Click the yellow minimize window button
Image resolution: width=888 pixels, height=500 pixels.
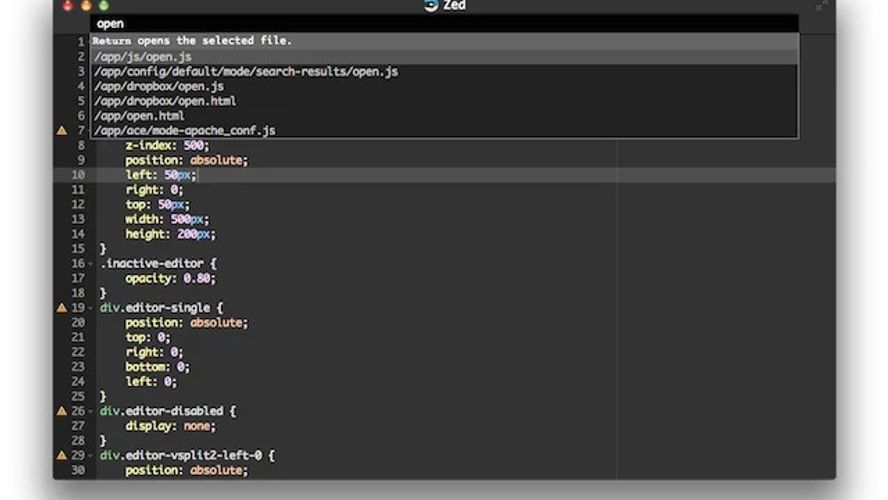(86, 6)
